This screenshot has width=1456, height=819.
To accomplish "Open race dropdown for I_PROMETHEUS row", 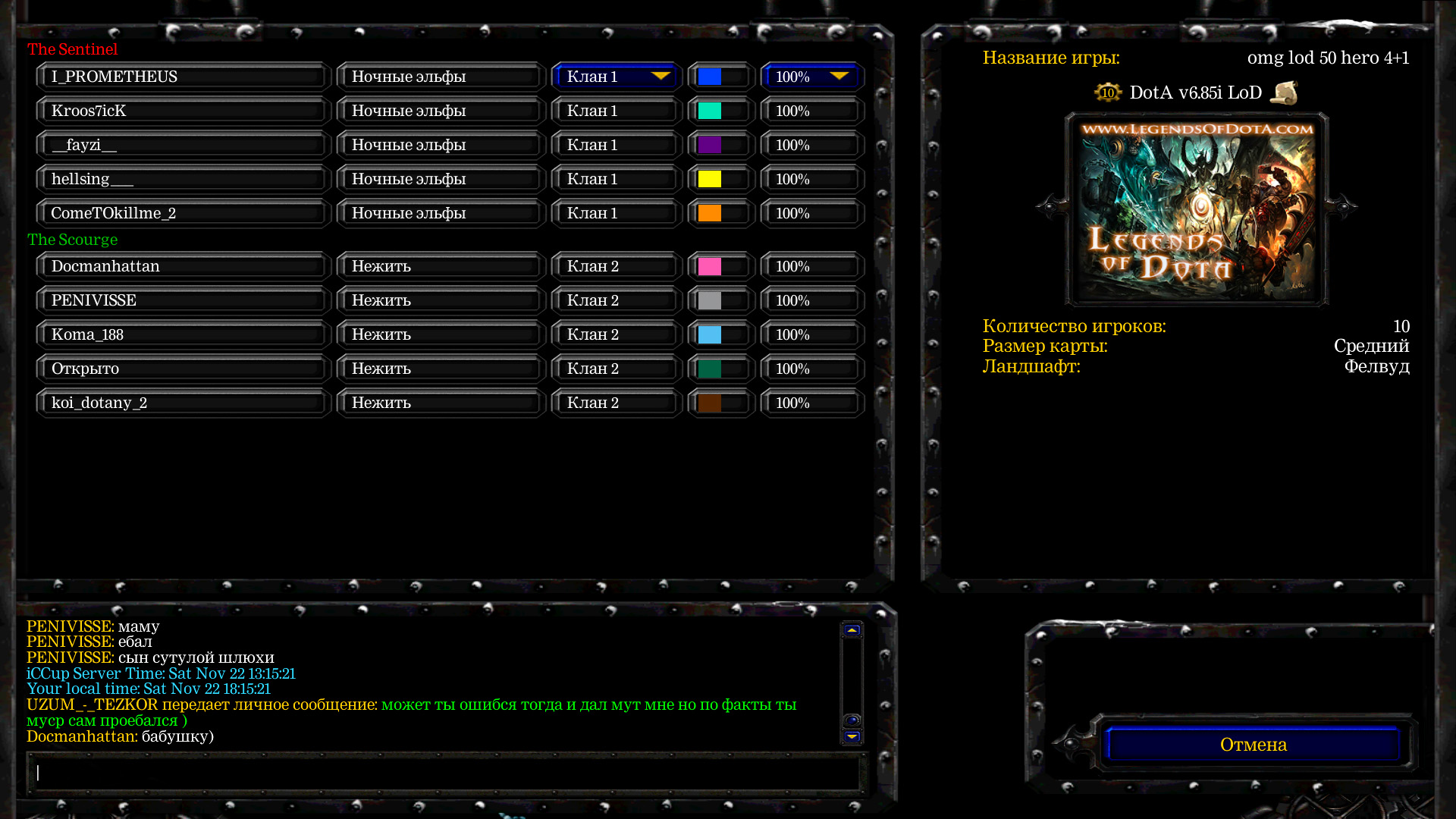I will point(441,77).
